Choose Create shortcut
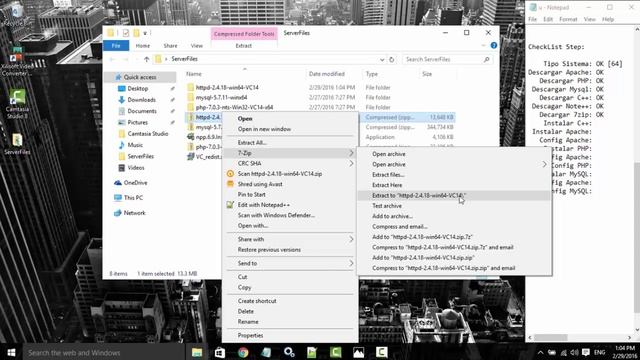 click(x=257, y=301)
